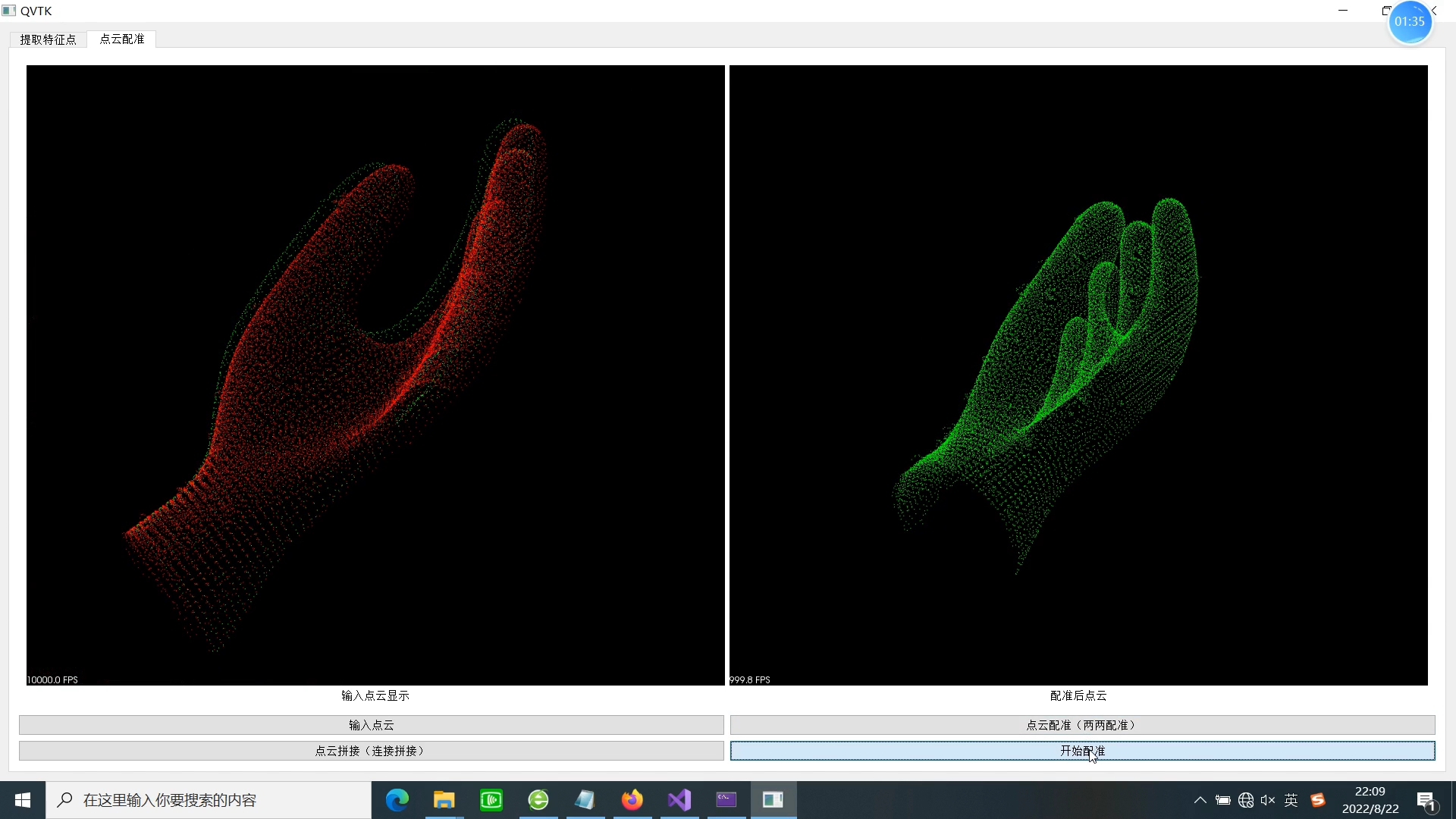
Task: Click the red input point cloud viewer
Action: (375, 375)
